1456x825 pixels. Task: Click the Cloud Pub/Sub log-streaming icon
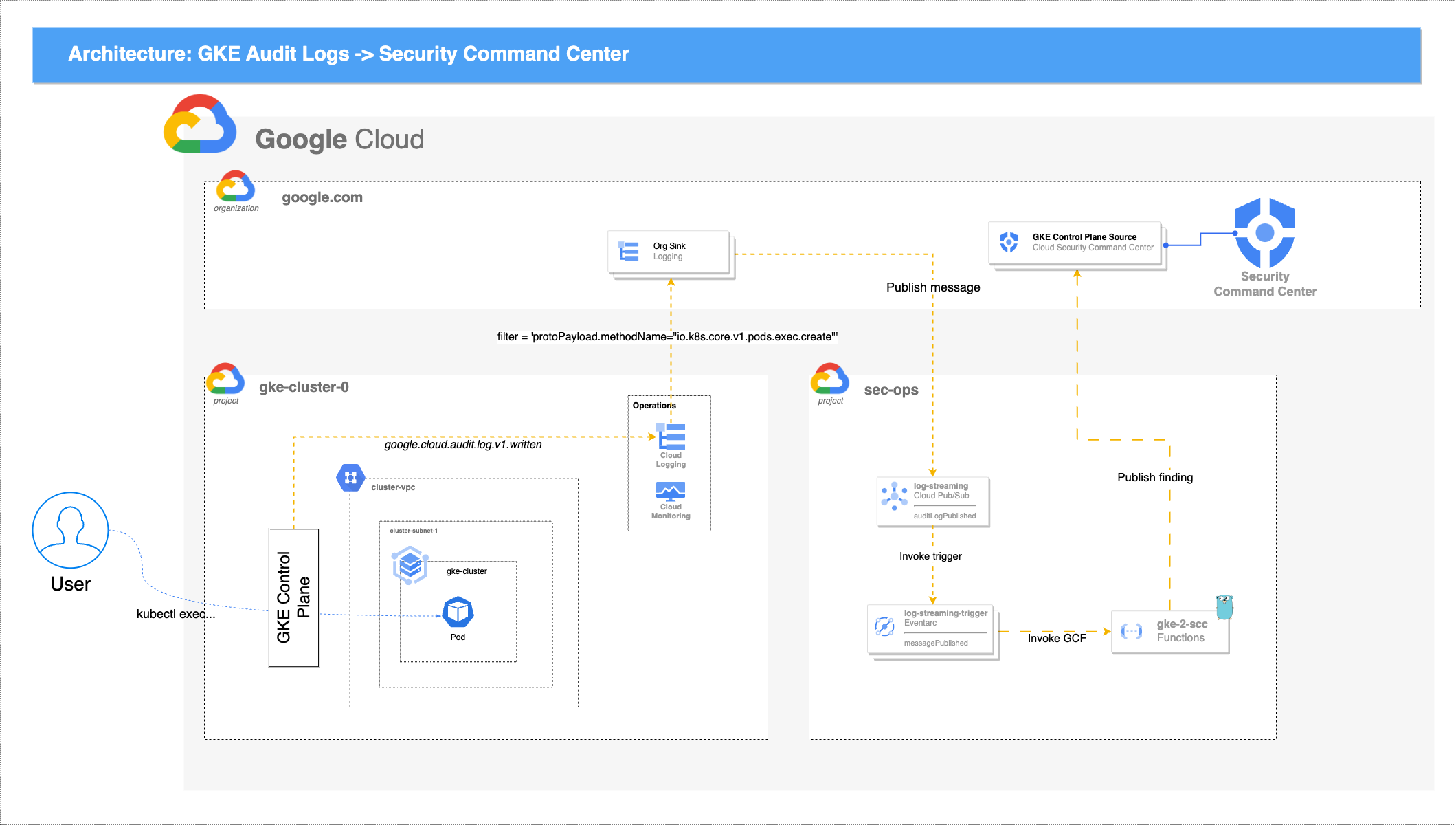894,496
